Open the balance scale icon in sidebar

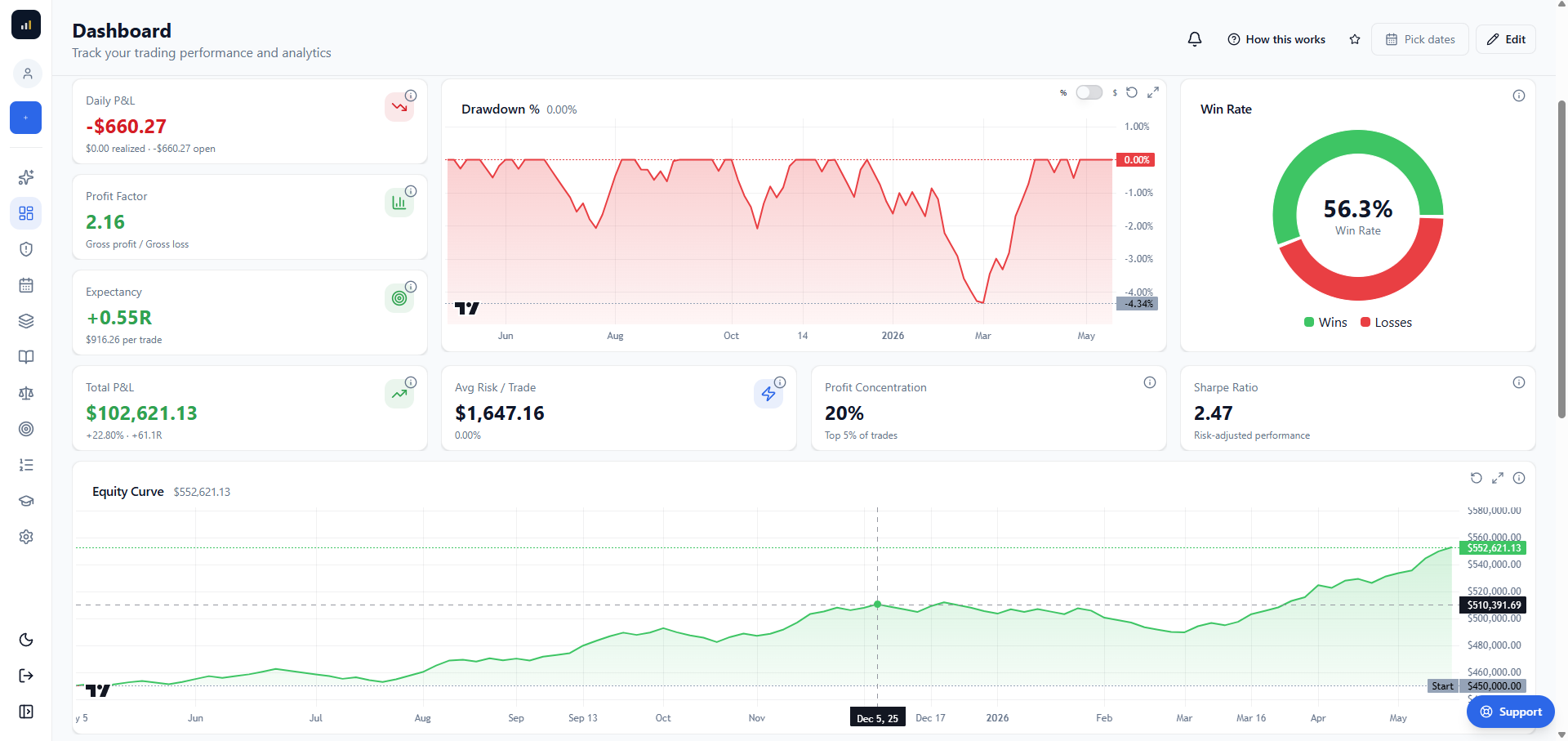tap(26, 393)
